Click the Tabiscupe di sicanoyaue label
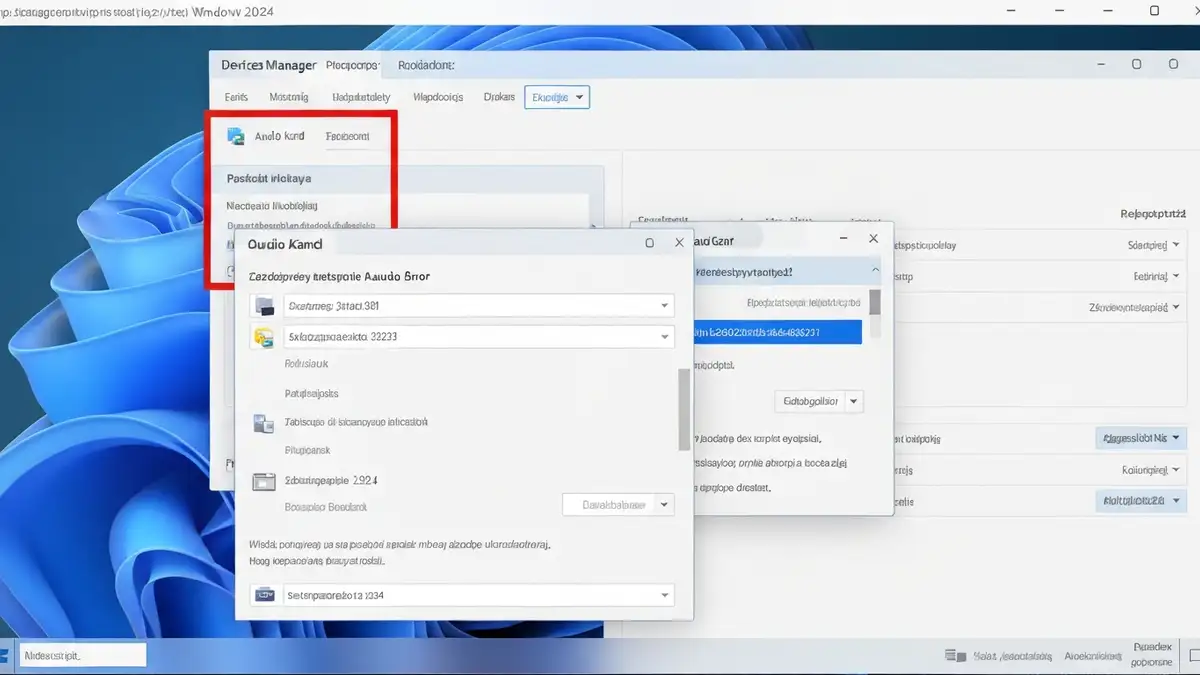The height and width of the screenshot is (675, 1200). click(357, 423)
